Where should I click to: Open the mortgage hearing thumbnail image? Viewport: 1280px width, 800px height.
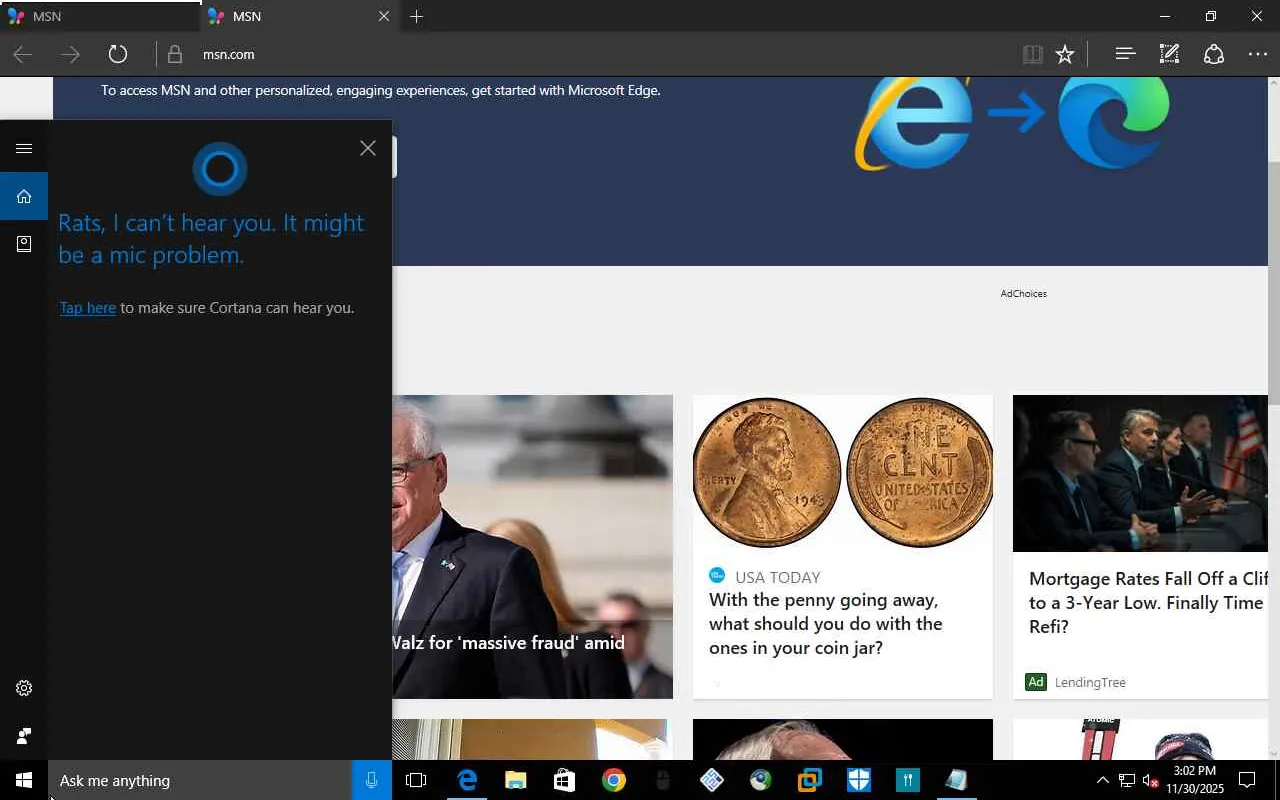(1140, 473)
